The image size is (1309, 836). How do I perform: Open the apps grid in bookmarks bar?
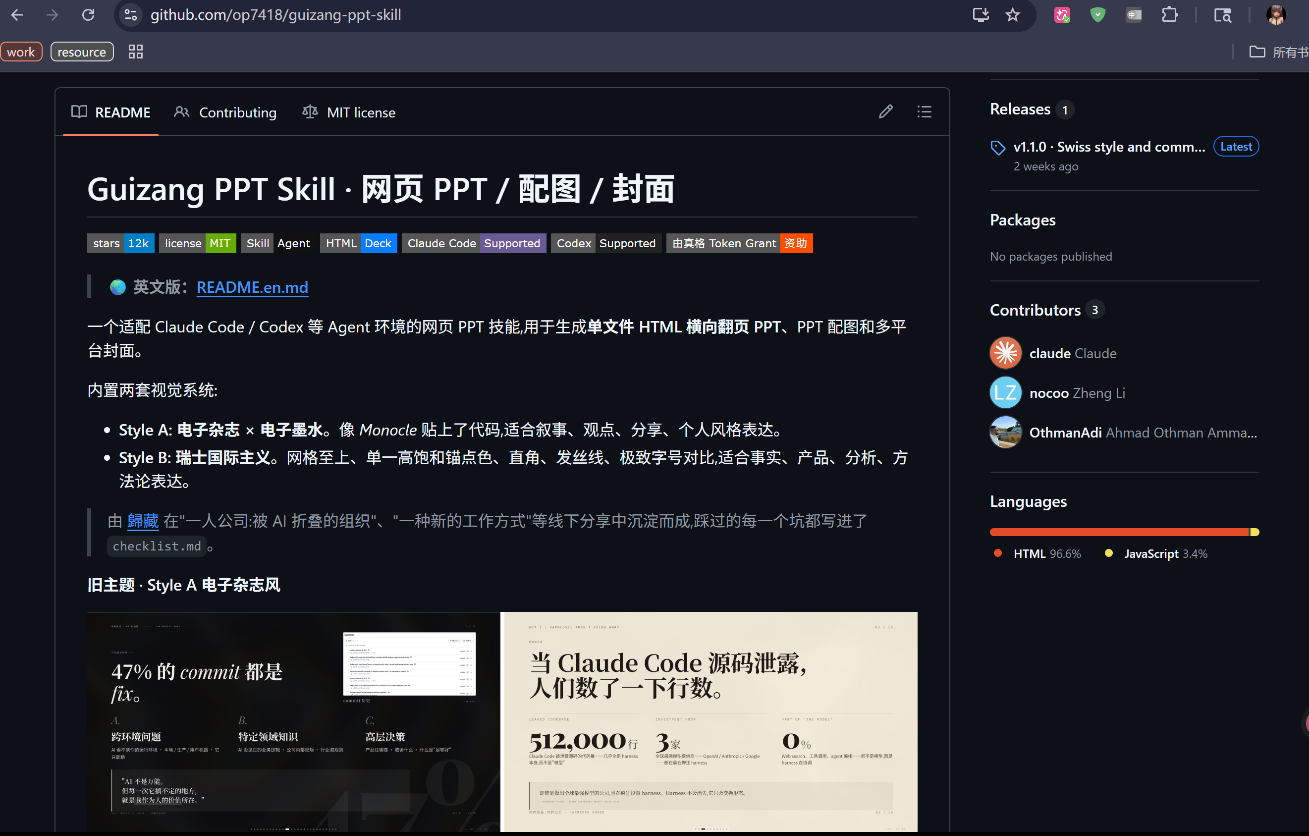coord(136,52)
